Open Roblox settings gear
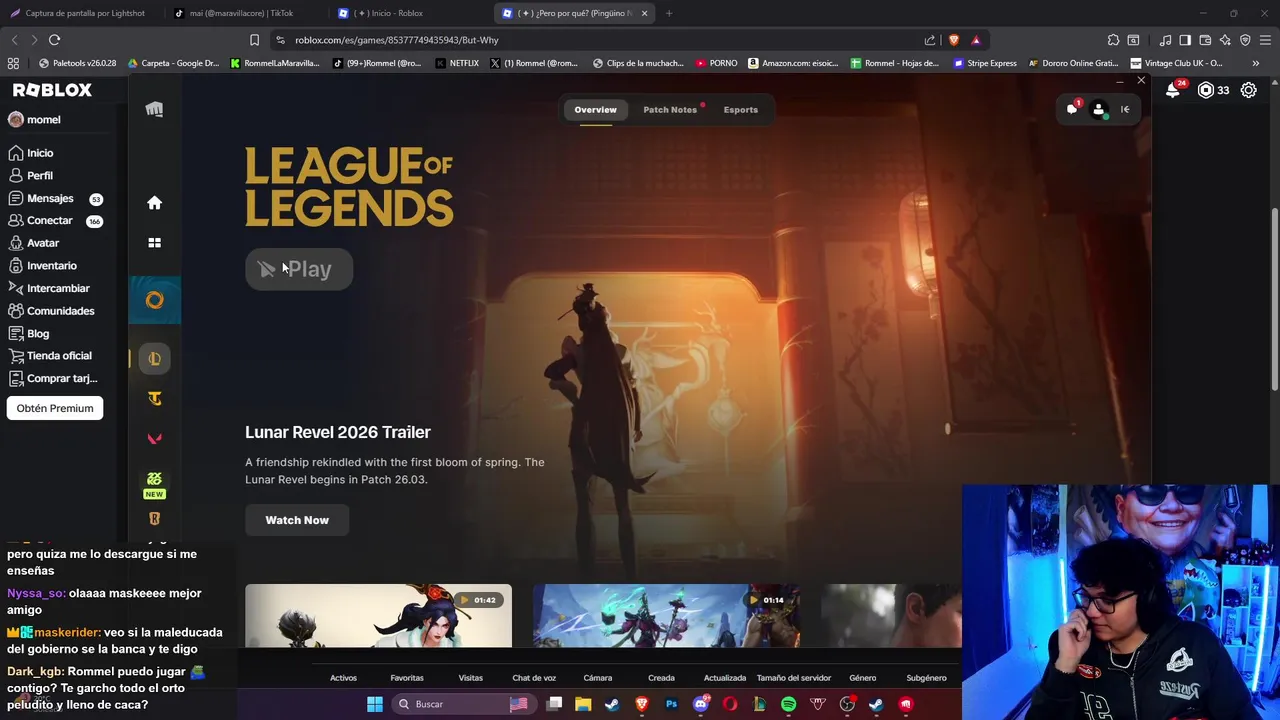The width and height of the screenshot is (1280, 720). pos(1249,90)
